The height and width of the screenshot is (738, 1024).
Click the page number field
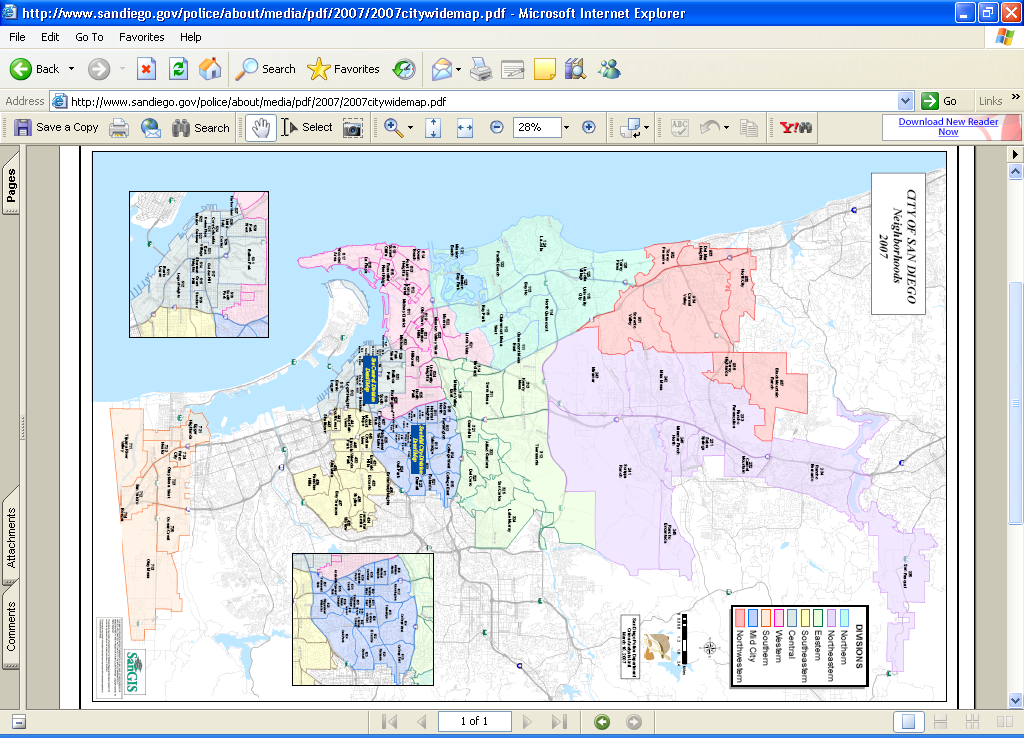pos(474,721)
